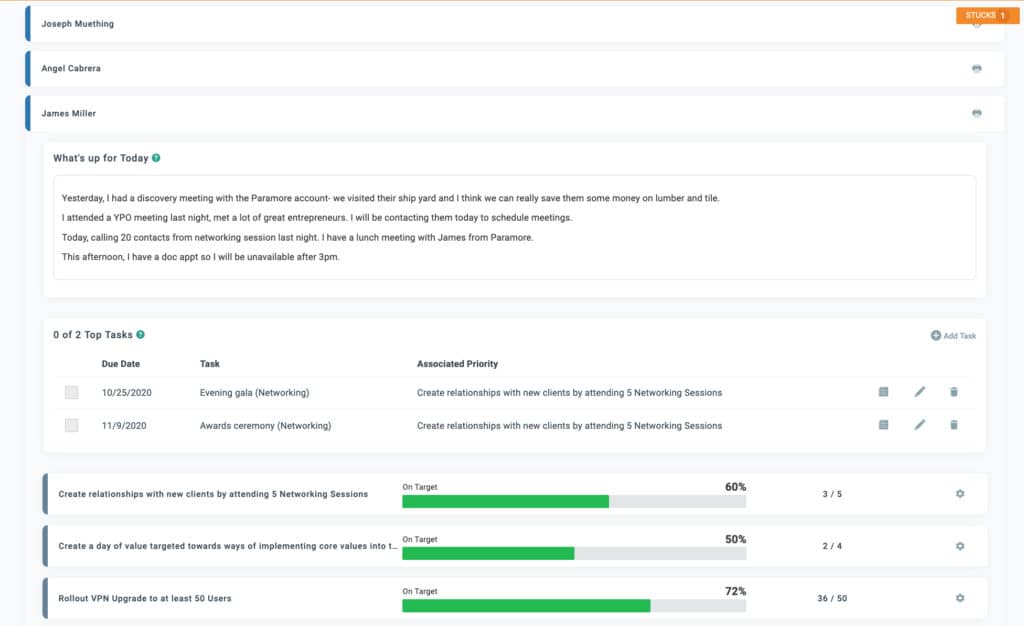Click the help icon beside What's up for Today
The image size is (1024, 626).
point(156,158)
